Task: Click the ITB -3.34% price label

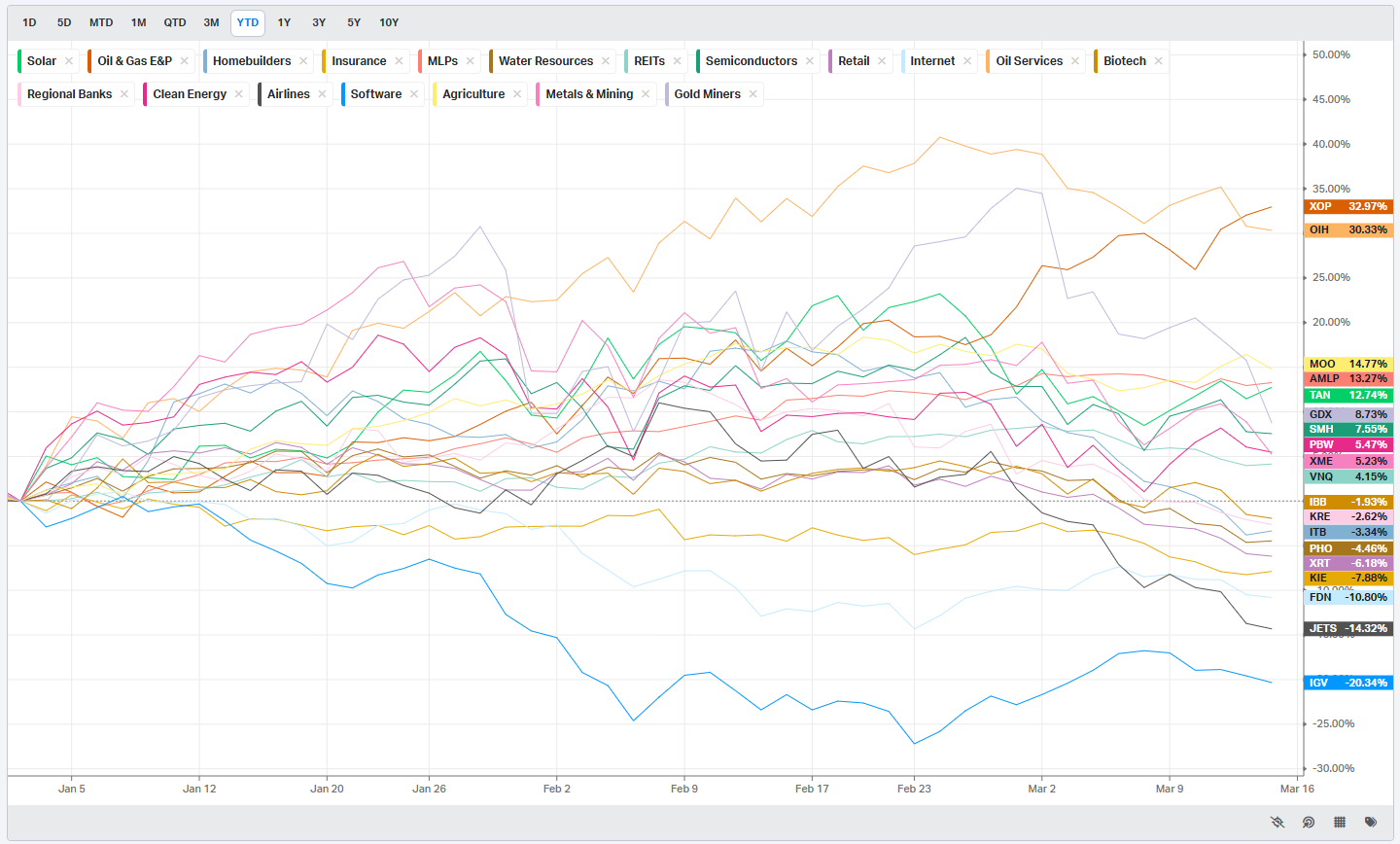Action: click(1348, 532)
